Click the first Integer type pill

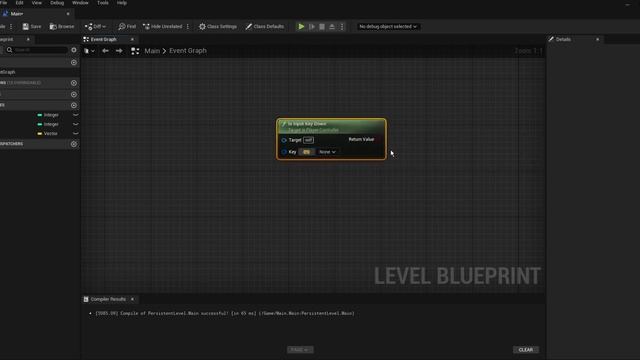pyautogui.click(x=48, y=115)
